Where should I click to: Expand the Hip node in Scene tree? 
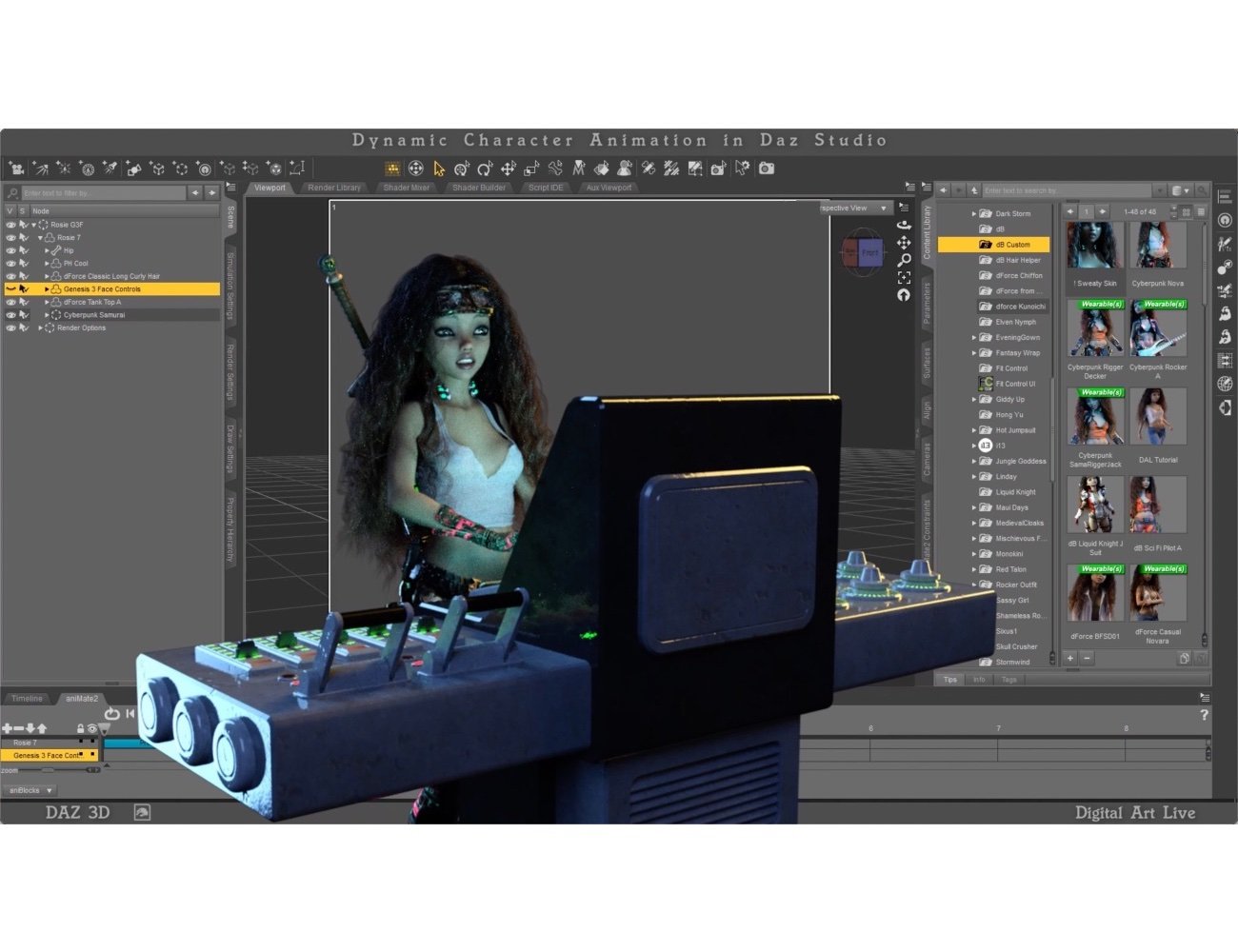click(47, 250)
